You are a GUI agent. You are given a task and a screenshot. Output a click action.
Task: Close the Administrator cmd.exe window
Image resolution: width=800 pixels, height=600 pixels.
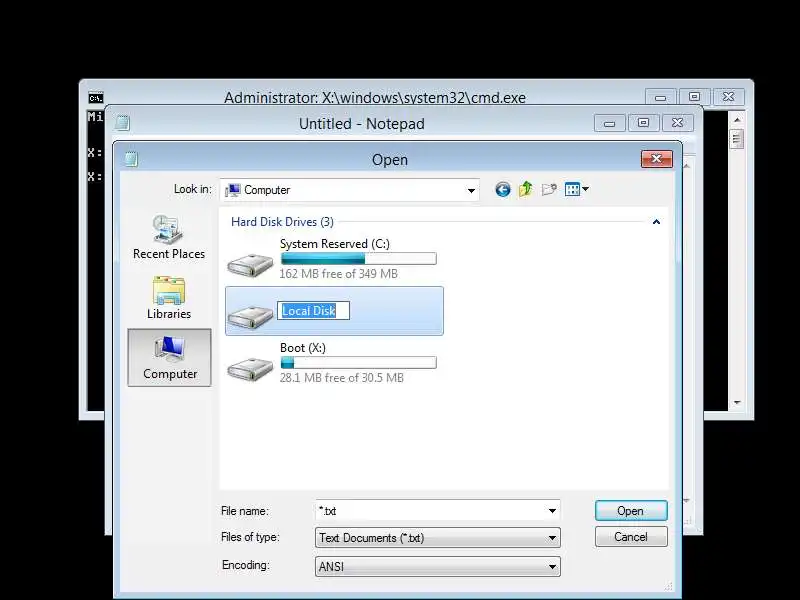click(729, 96)
